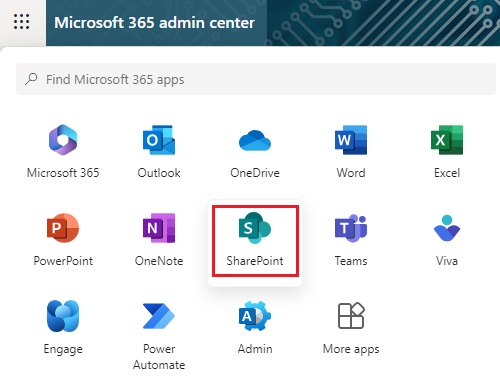
Task: Click the Find Microsoft 365 apps search field
Action: (256, 79)
